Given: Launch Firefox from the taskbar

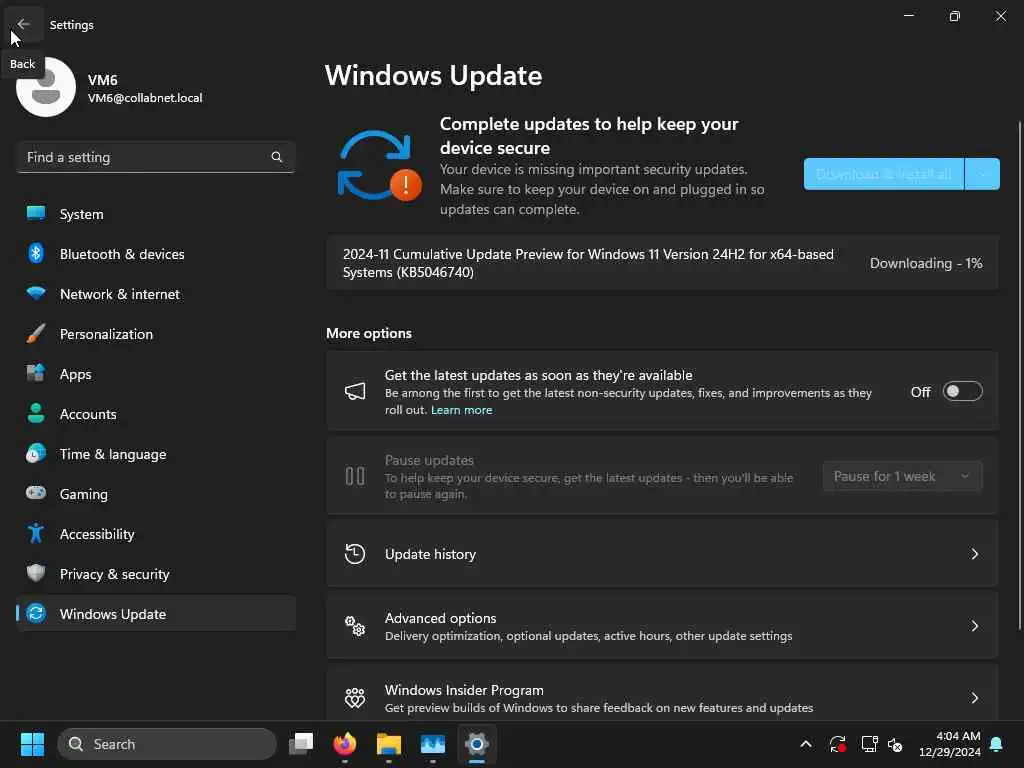Looking at the screenshot, I should coord(345,744).
